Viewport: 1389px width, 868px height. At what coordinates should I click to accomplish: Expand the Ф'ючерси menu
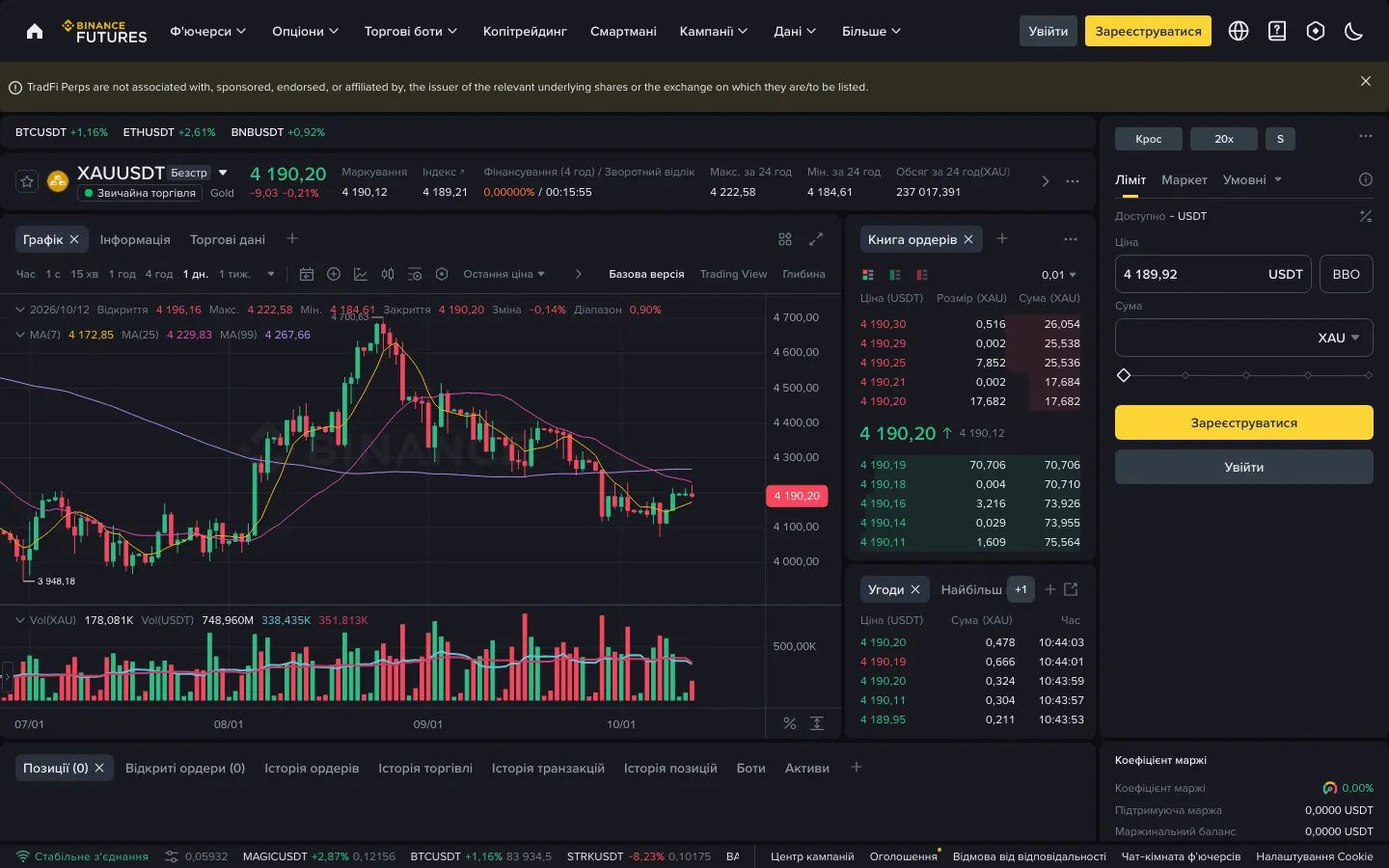[x=207, y=31]
